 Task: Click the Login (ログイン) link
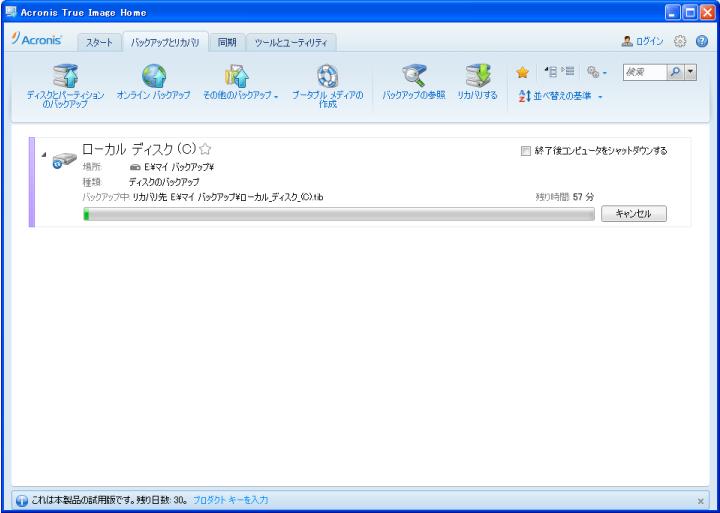(x=642, y=41)
